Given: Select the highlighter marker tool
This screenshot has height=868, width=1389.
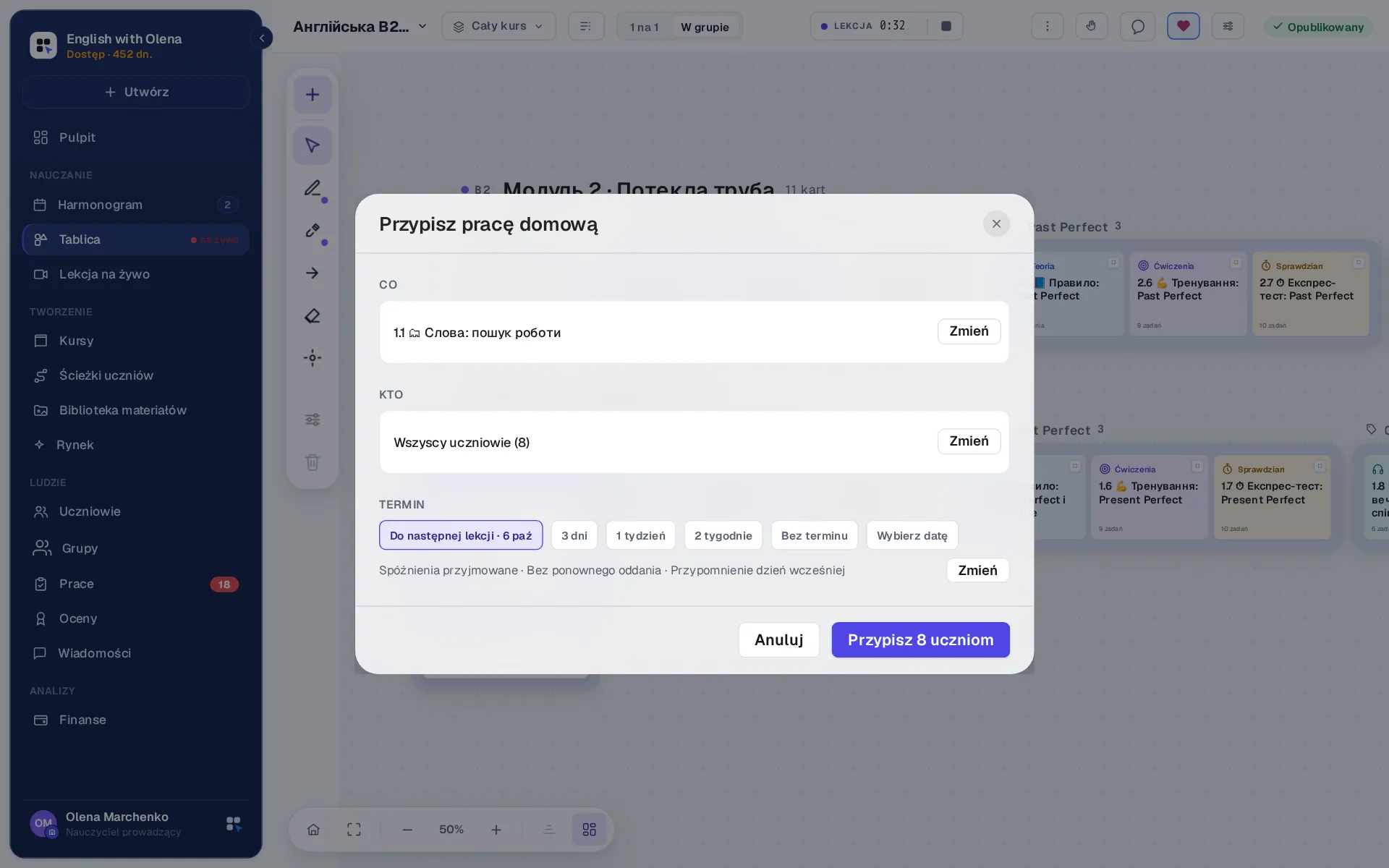Looking at the screenshot, I should pos(313,231).
